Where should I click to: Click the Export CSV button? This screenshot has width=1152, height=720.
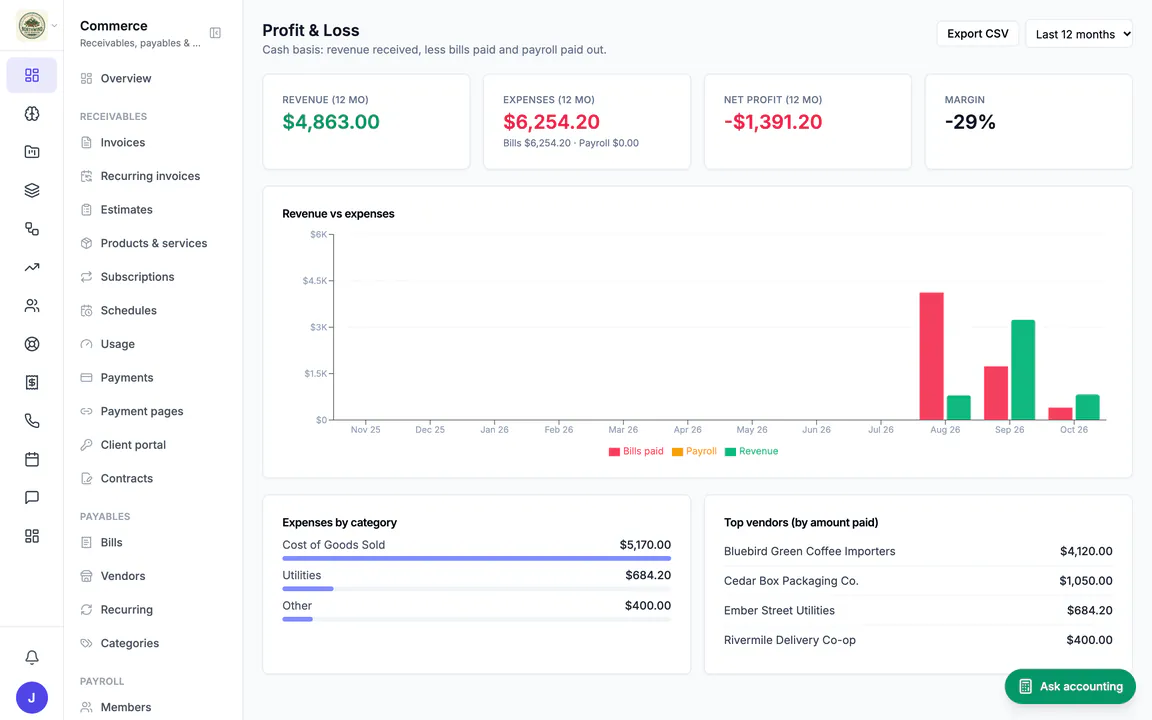click(977, 34)
